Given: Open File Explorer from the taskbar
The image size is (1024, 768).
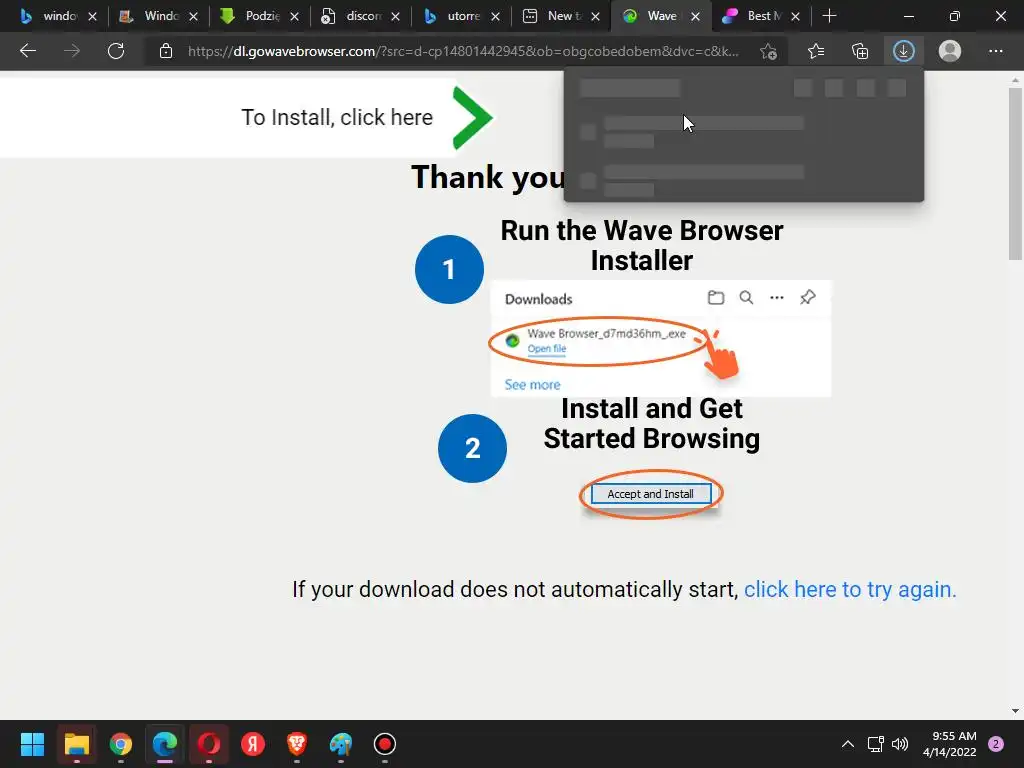Looking at the screenshot, I should [76, 744].
